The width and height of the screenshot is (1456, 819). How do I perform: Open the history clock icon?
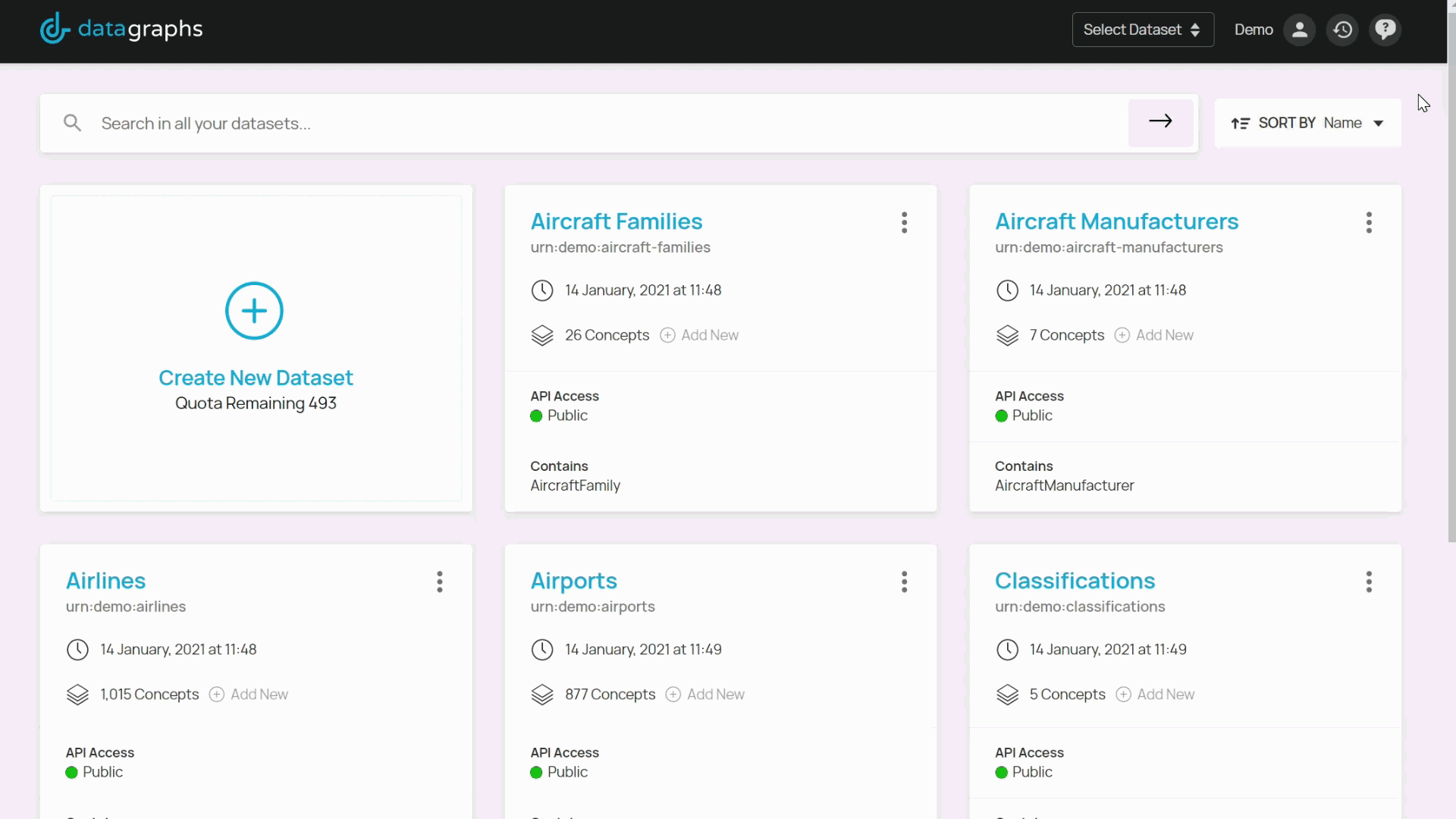pos(1342,30)
